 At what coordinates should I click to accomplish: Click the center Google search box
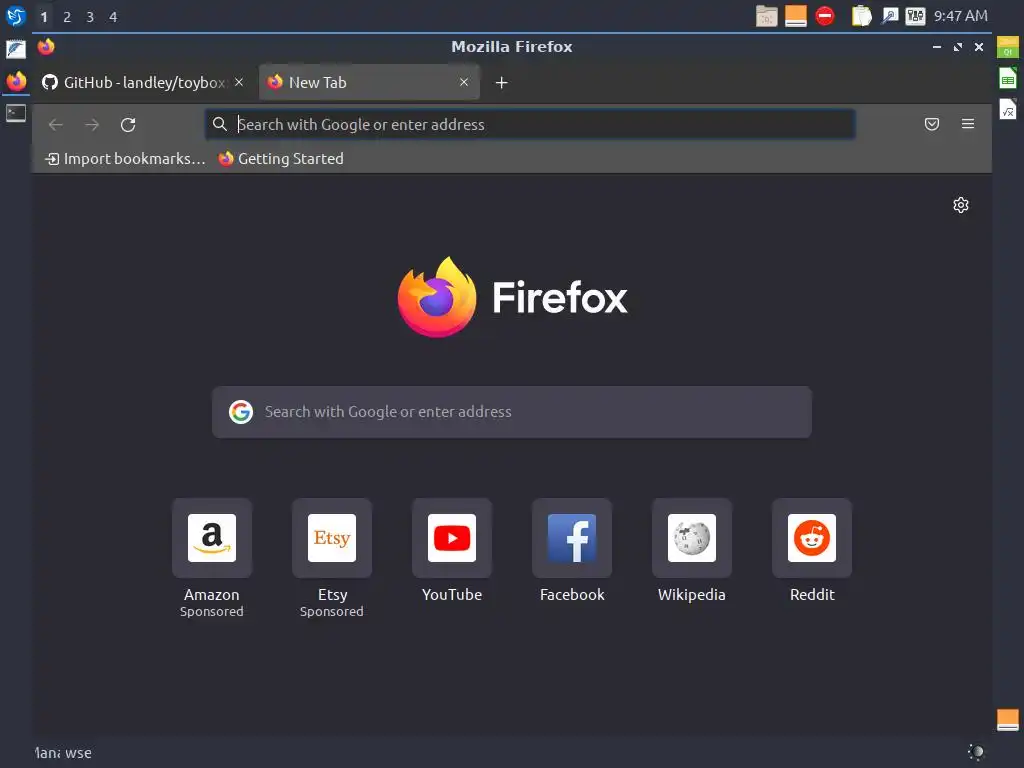click(x=512, y=412)
